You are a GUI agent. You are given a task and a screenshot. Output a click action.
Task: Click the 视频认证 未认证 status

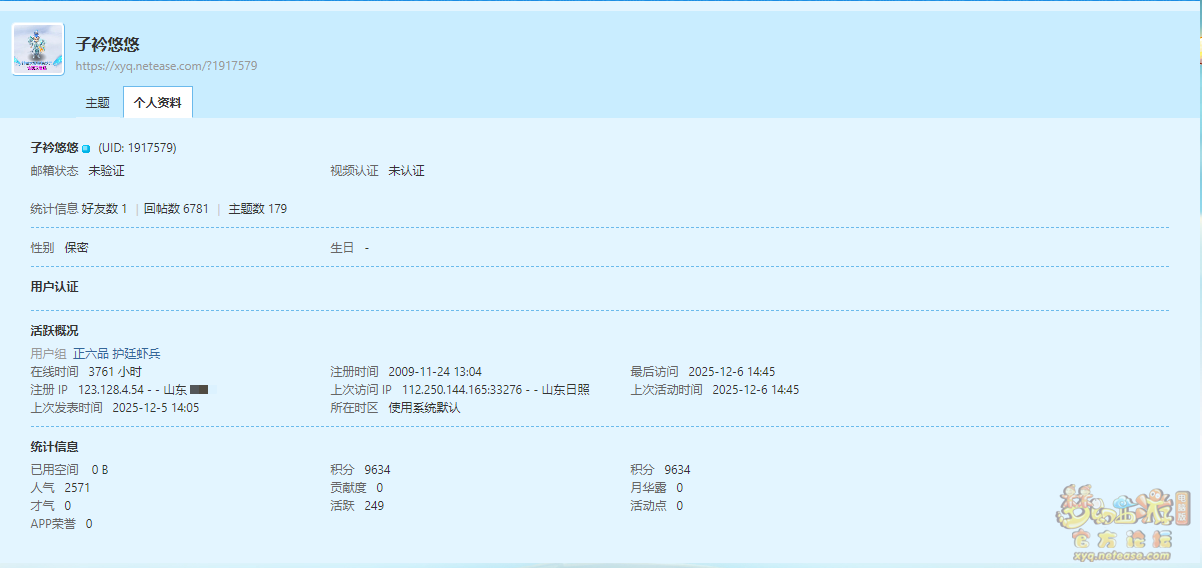pyautogui.click(x=406, y=171)
